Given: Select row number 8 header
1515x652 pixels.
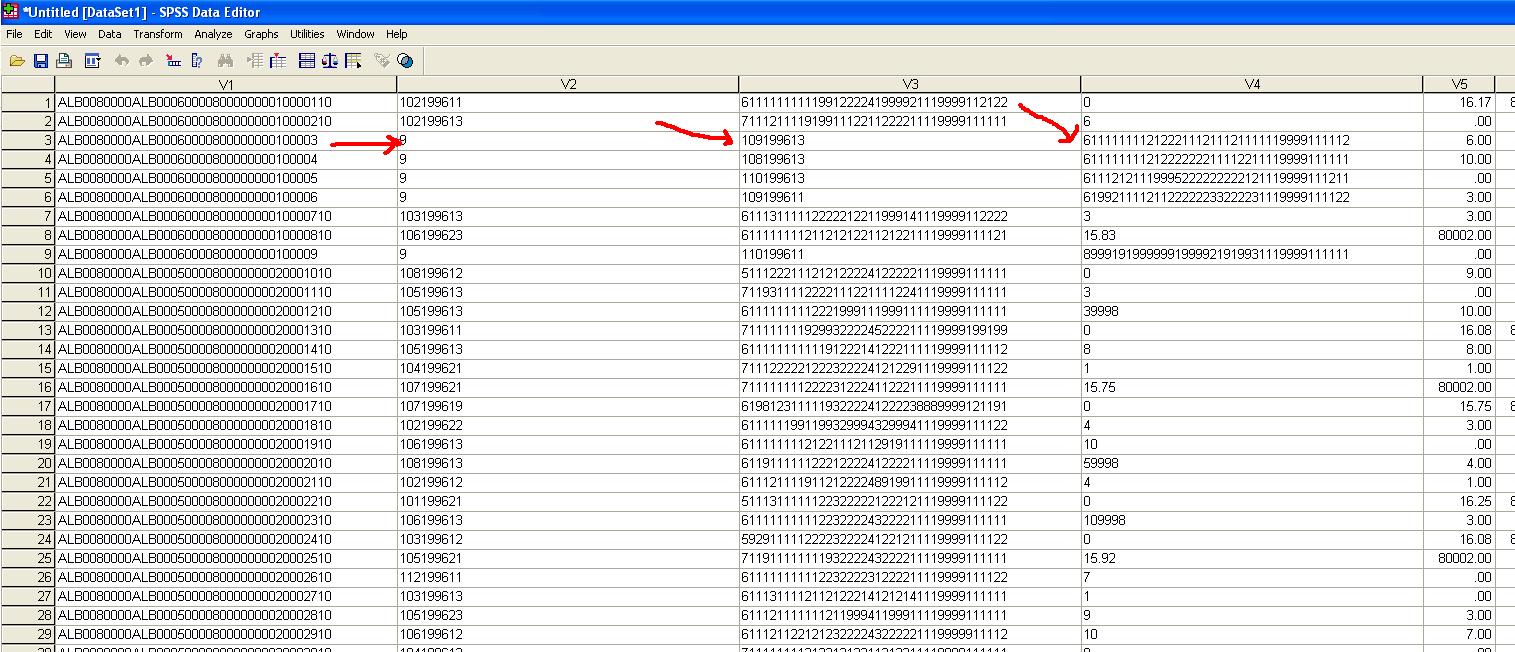Looking at the screenshot, I should [27, 236].
